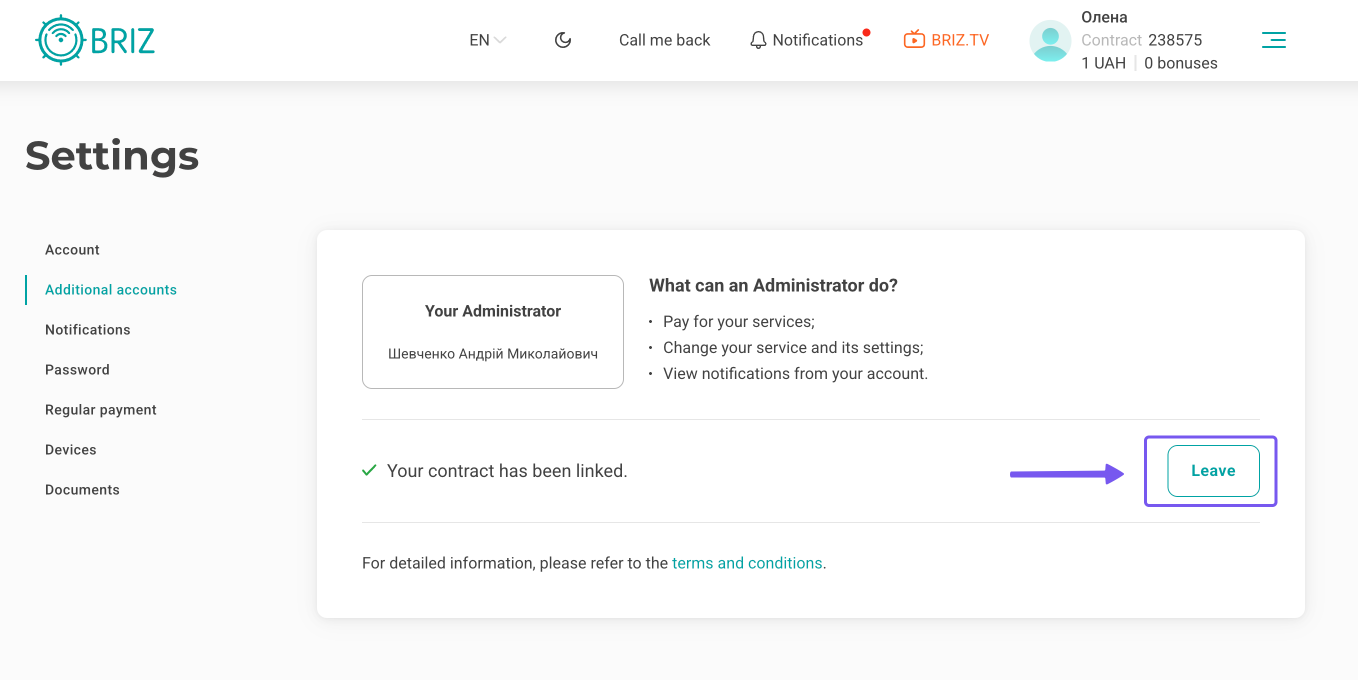Select Regular payment in sidebar

pos(101,410)
